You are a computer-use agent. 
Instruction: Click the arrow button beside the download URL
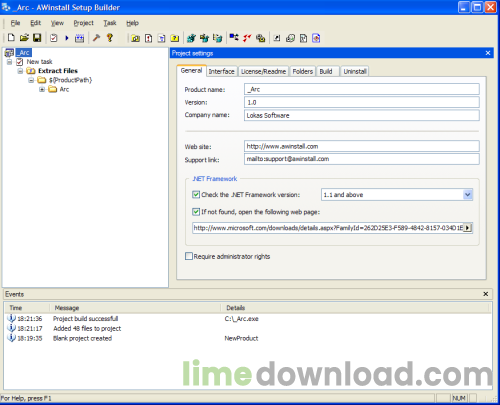[468, 228]
